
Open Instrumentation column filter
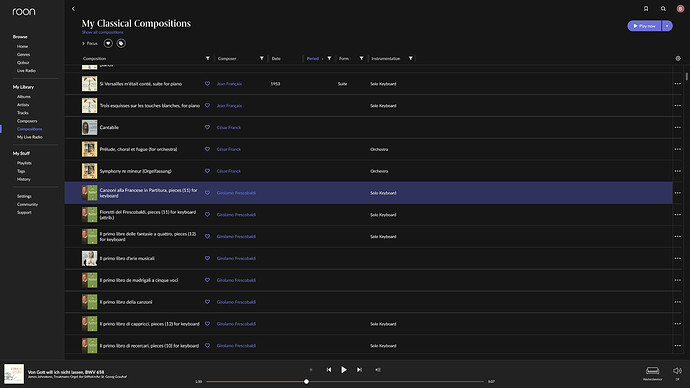[411, 58]
